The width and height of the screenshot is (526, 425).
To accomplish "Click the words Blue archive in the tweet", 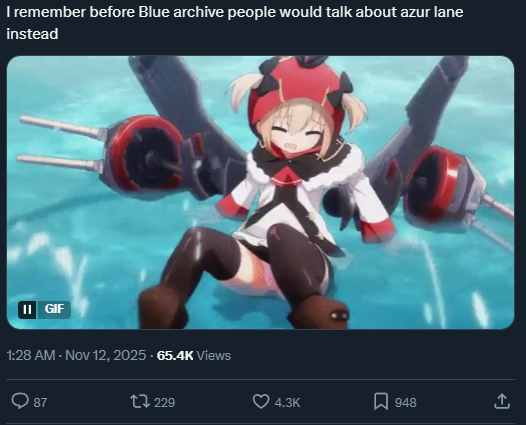I will click(181, 12).
